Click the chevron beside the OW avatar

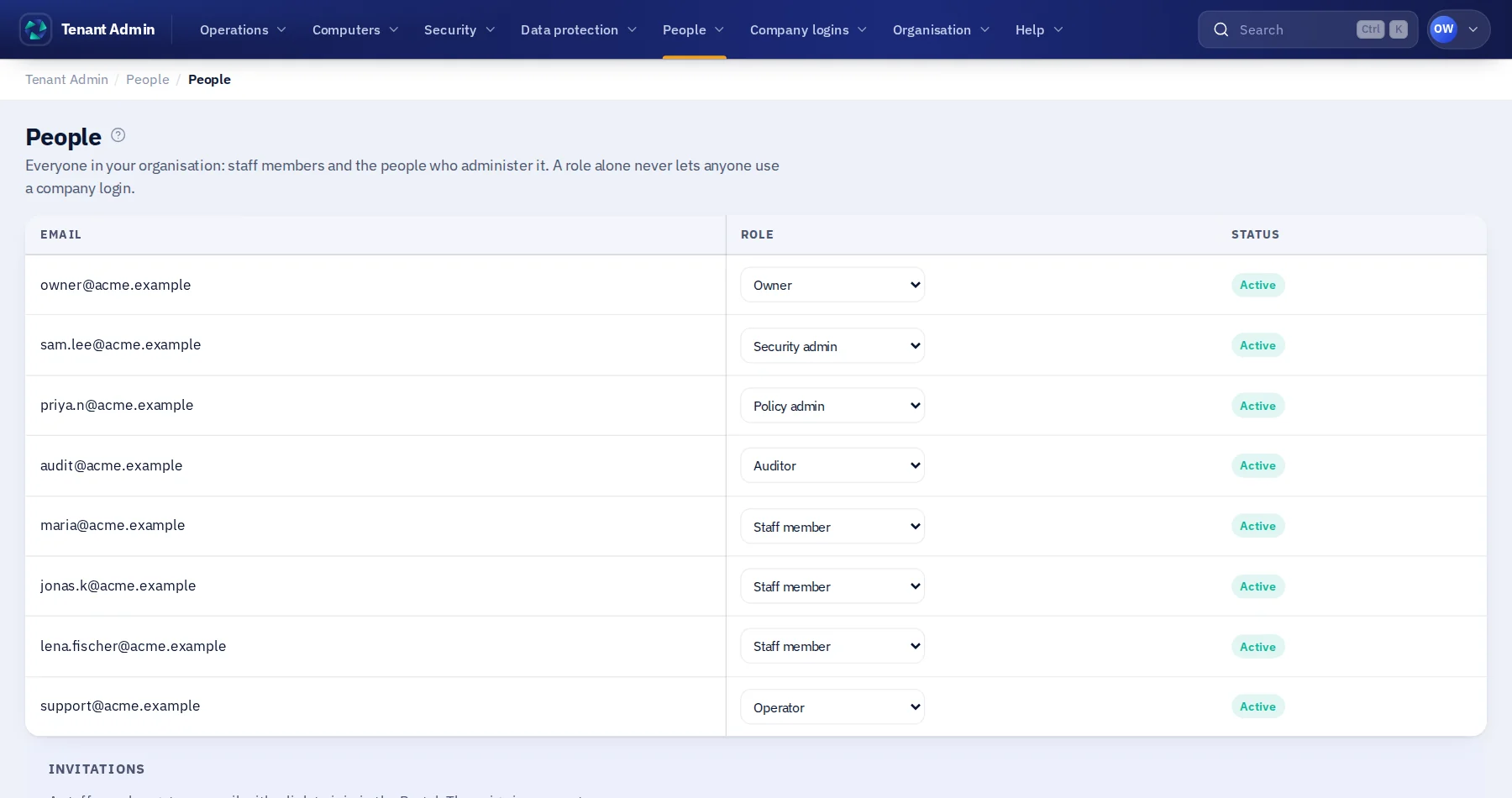point(1473,29)
